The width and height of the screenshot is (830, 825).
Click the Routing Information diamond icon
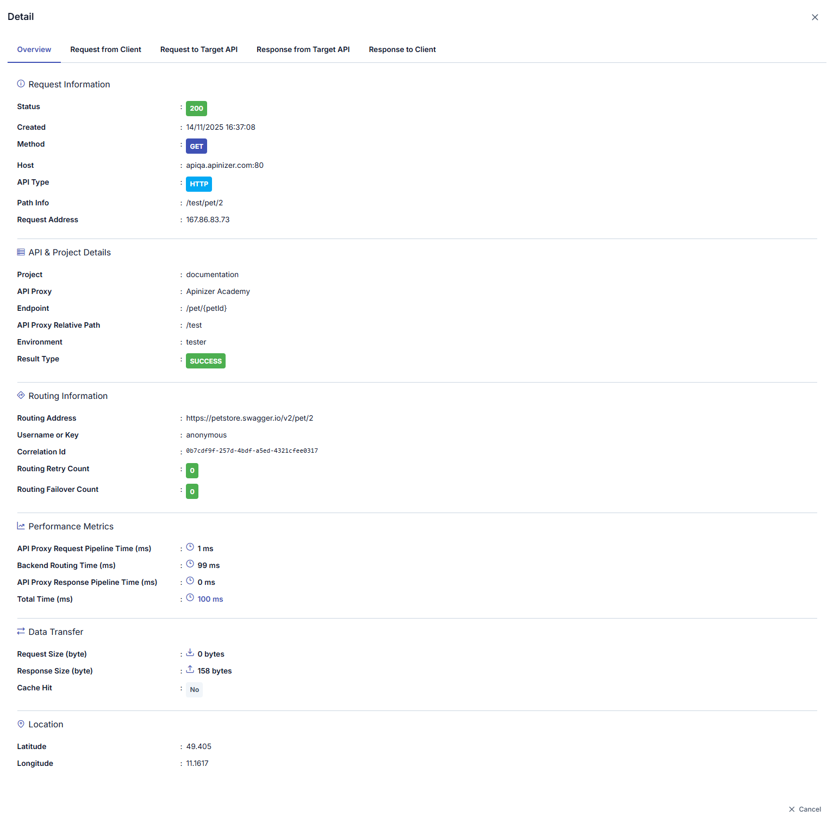(x=21, y=395)
